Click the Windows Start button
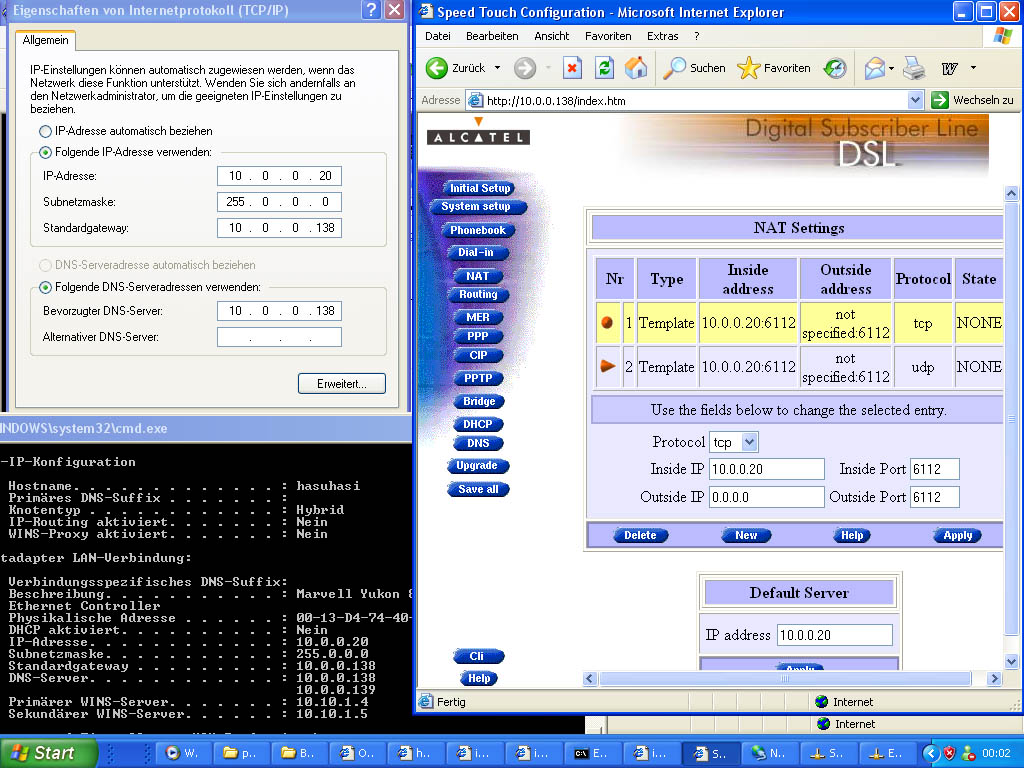This screenshot has height=768, width=1024. tap(48, 753)
